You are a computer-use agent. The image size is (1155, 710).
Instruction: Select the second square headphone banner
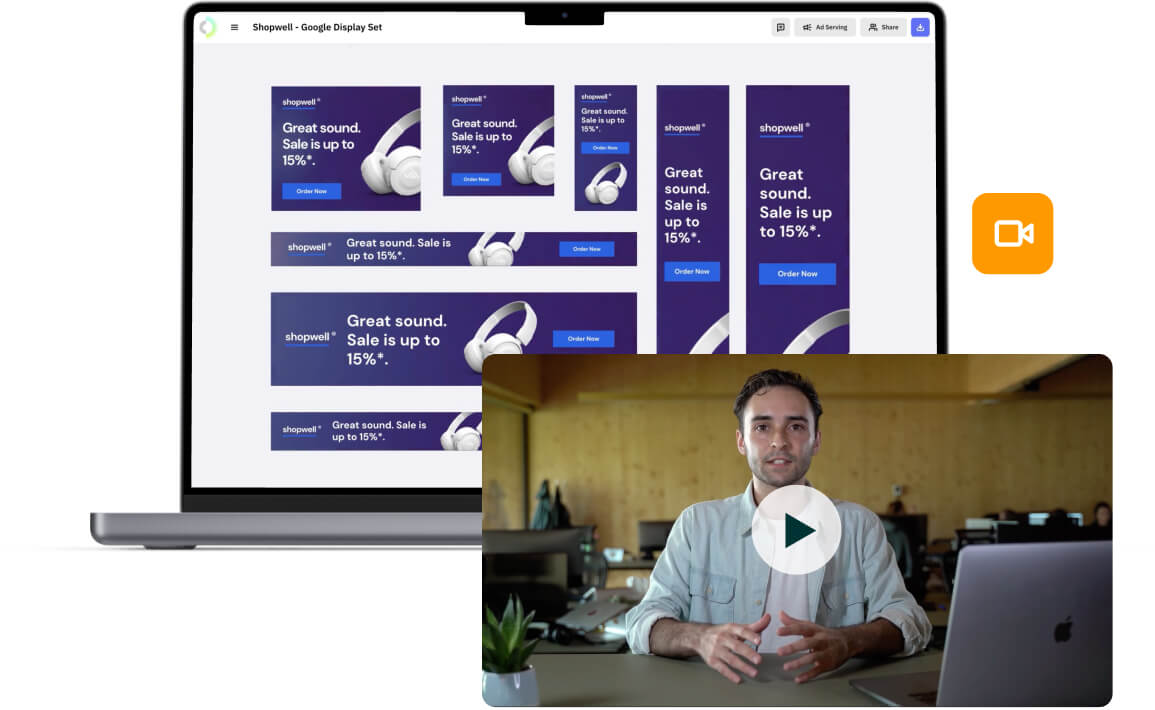pyautogui.click(x=498, y=140)
